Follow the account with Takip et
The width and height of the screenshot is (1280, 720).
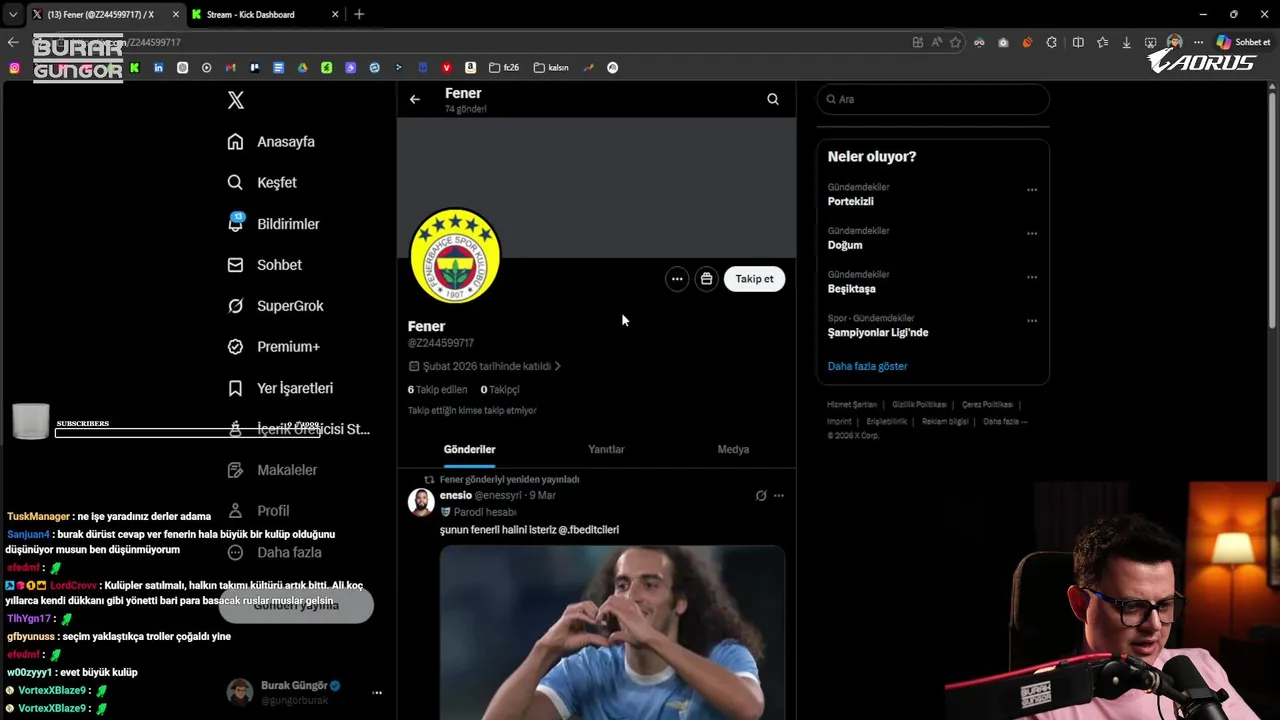pos(754,279)
